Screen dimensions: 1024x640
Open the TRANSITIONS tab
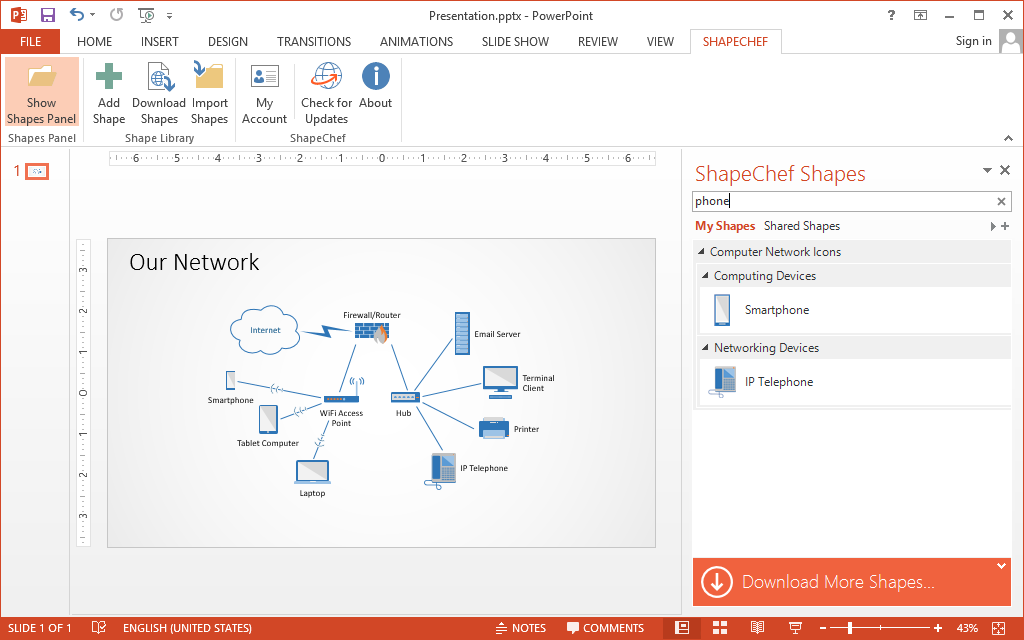point(313,42)
